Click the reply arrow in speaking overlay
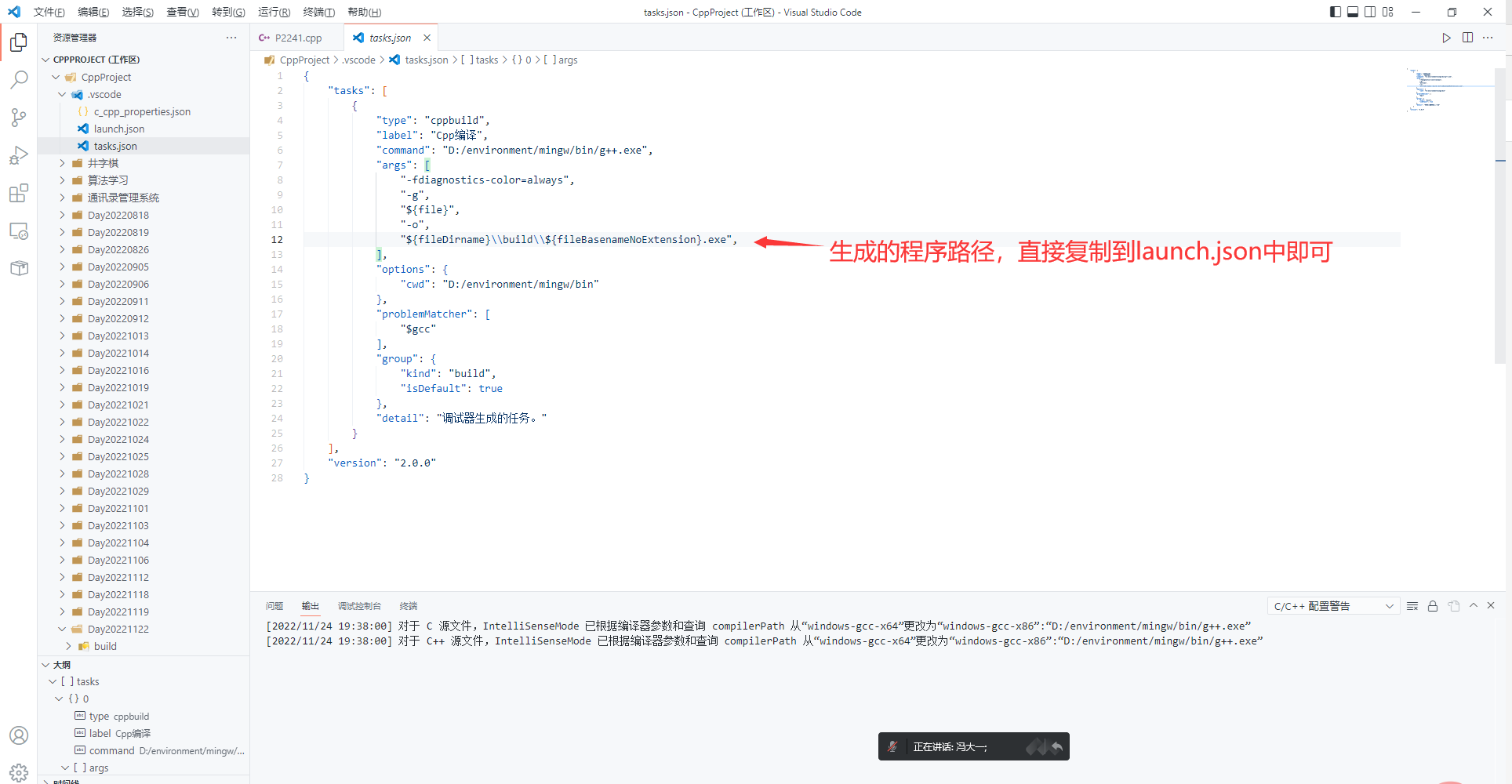 [x=1057, y=746]
